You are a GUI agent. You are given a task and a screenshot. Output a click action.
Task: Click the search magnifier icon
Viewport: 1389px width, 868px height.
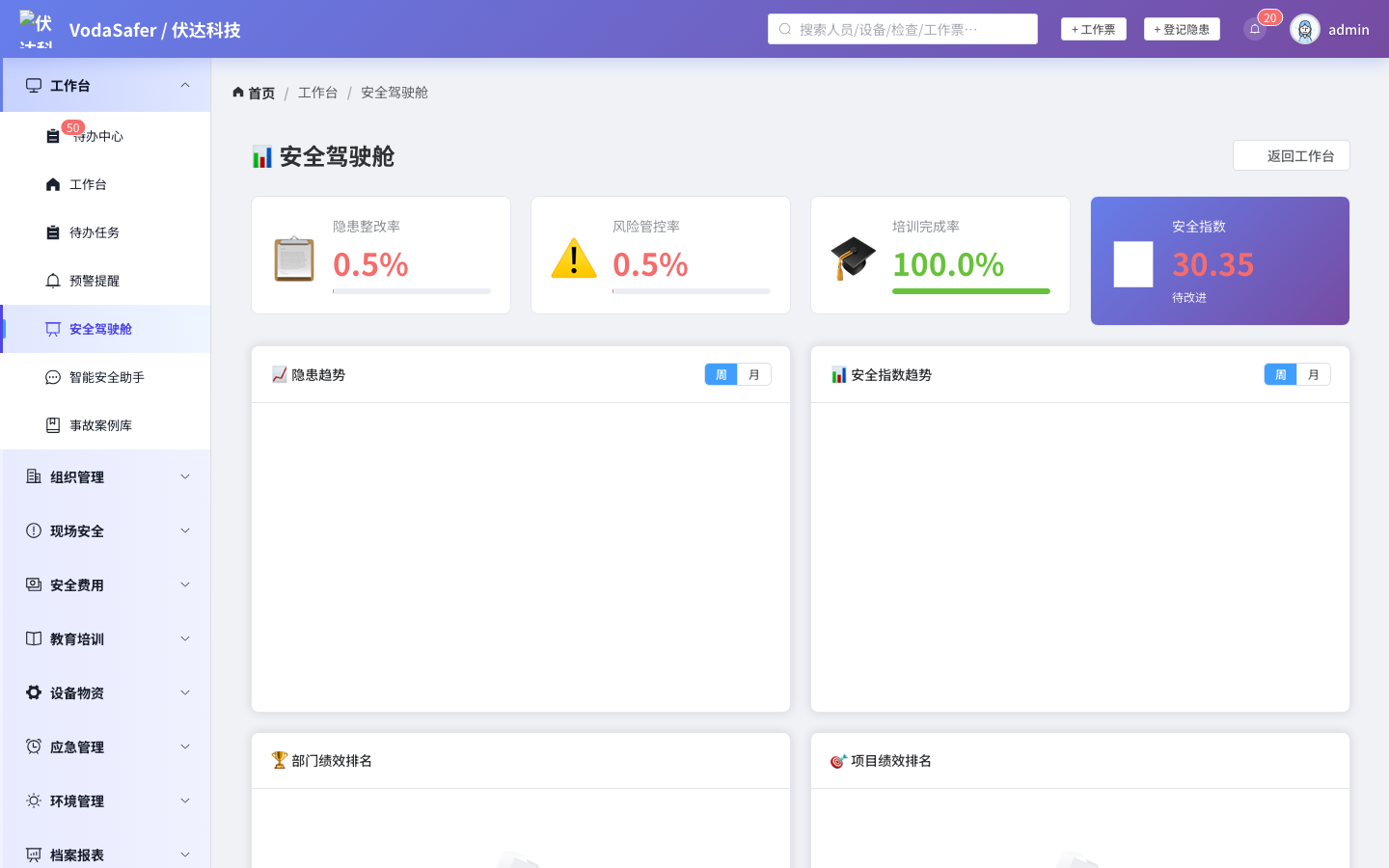tap(785, 29)
